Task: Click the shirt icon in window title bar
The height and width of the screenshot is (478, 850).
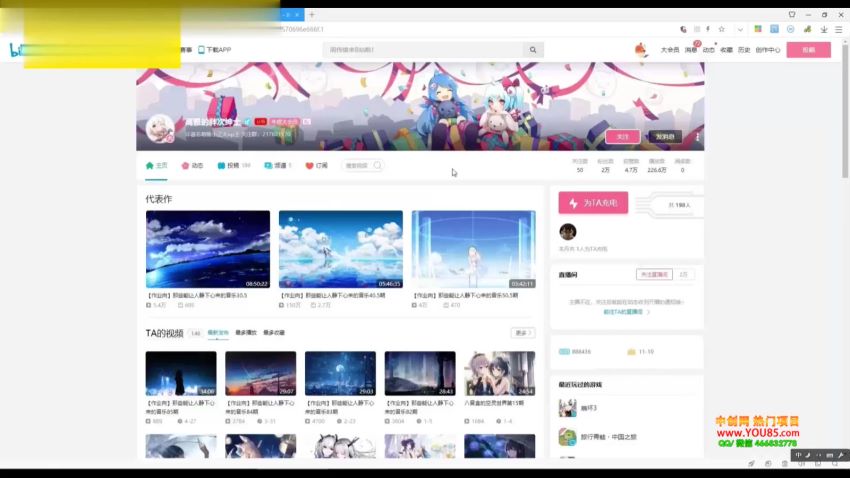Action: click(792, 15)
